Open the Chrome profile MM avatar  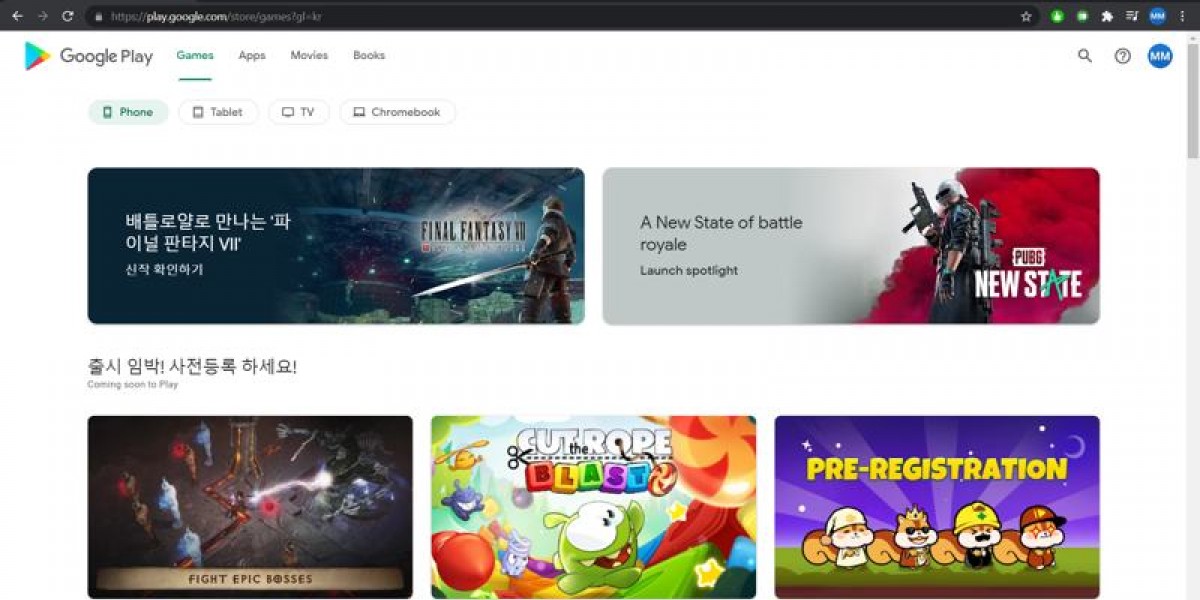coord(1157,16)
